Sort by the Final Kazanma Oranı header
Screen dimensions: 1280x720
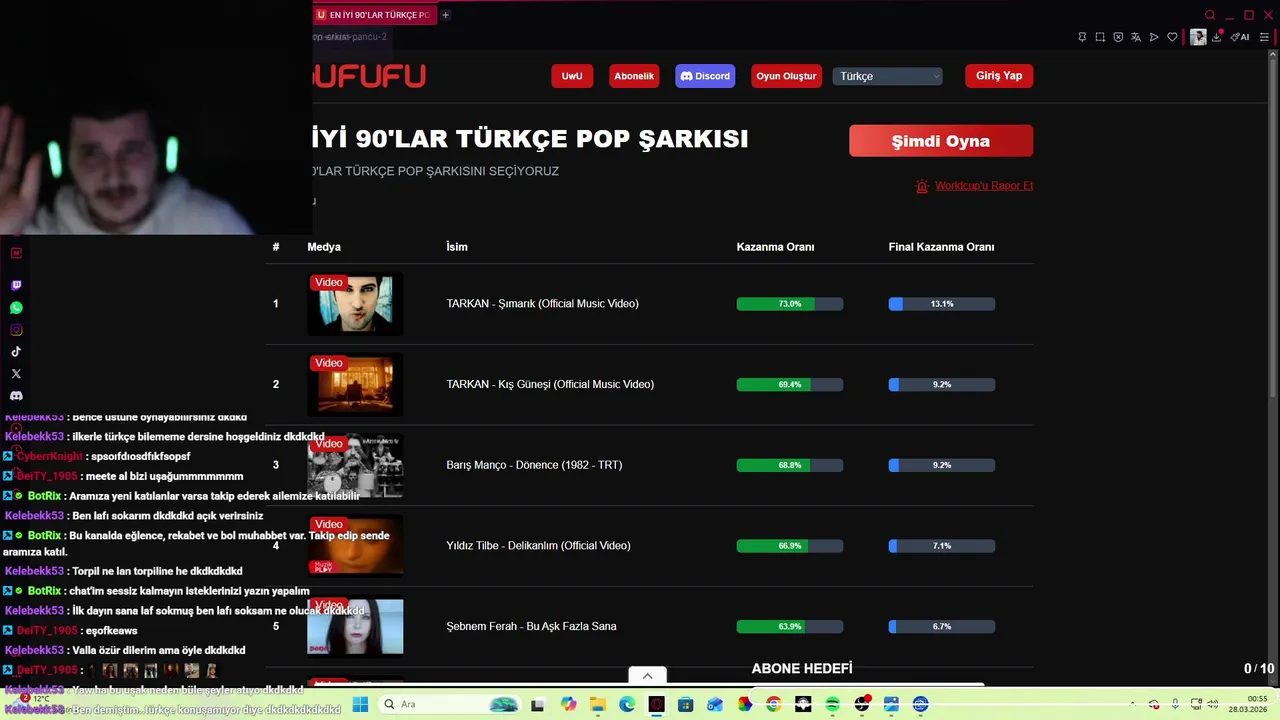[x=941, y=247]
